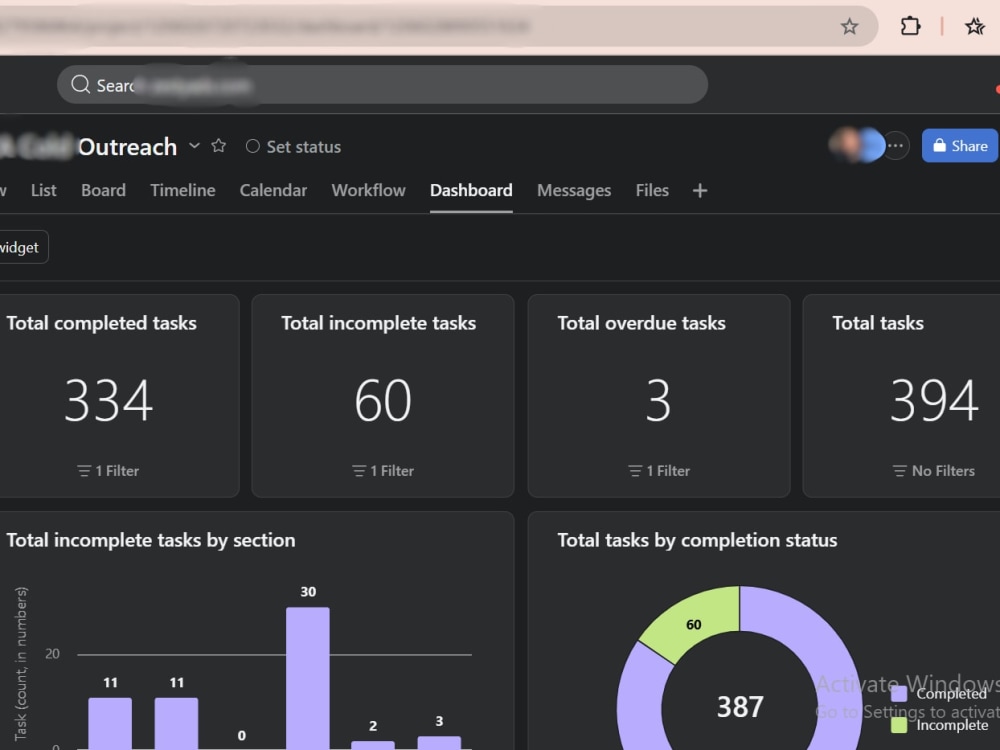Open the 1 Filter under completed tasks
Image resolution: width=1000 pixels, height=750 pixels.
[x=108, y=471]
